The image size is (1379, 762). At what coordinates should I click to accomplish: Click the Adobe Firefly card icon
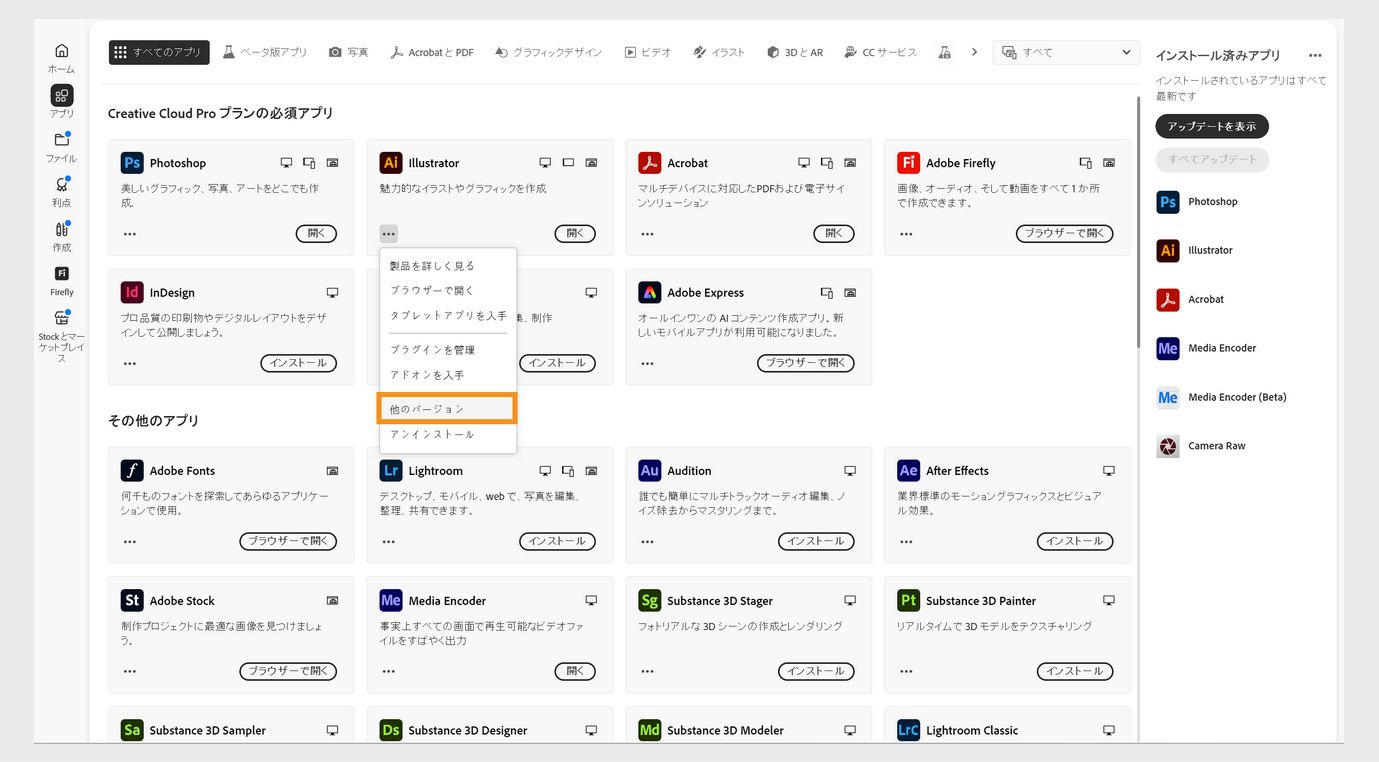(x=908, y=163)
